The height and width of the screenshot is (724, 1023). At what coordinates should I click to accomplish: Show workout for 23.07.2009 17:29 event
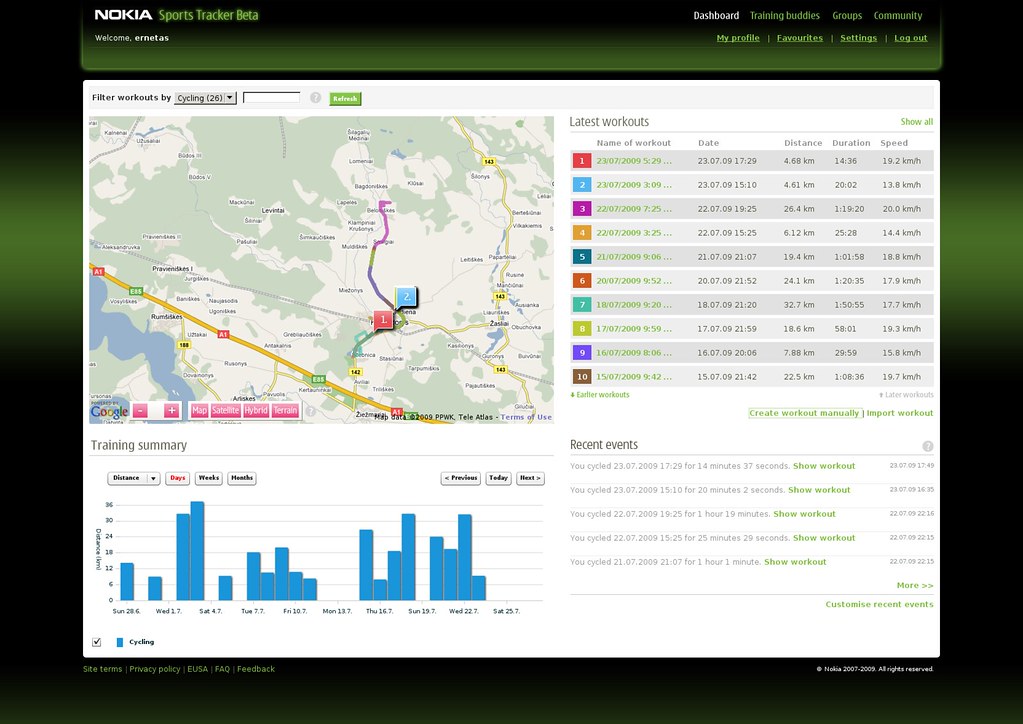(824, 466)
